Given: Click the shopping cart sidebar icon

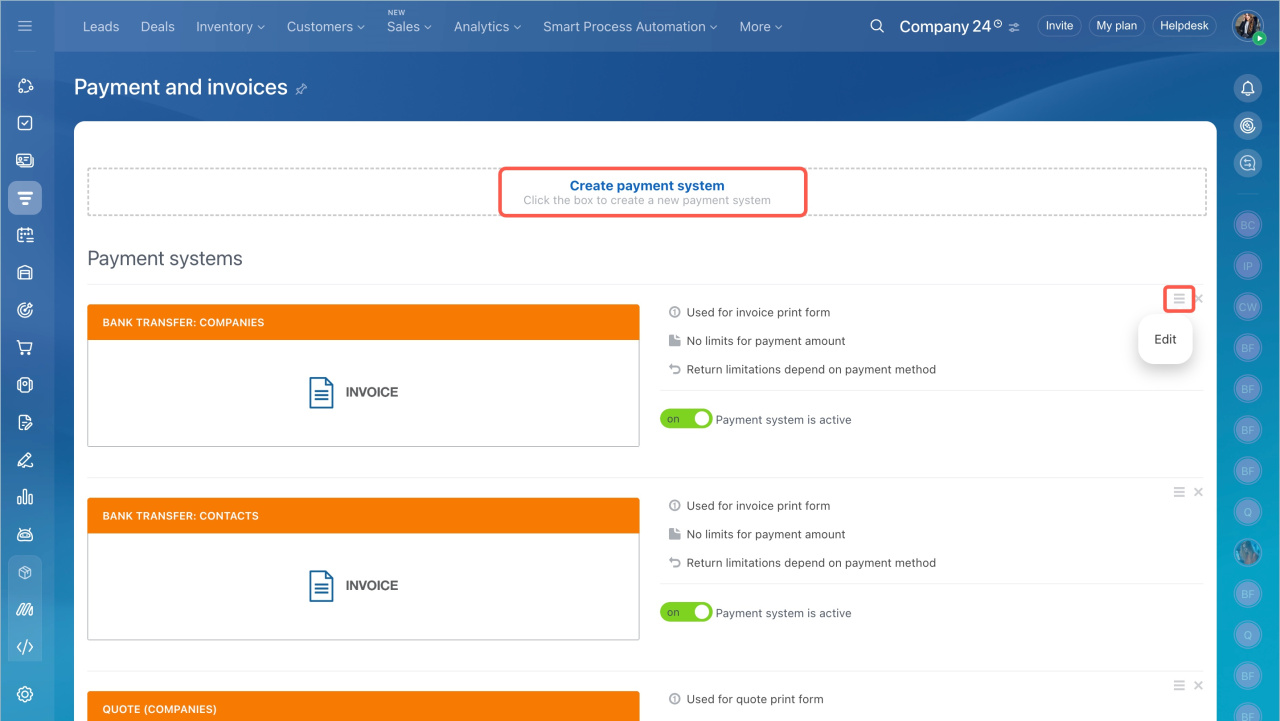Looking at the screenshot, I should click(25, 348).
